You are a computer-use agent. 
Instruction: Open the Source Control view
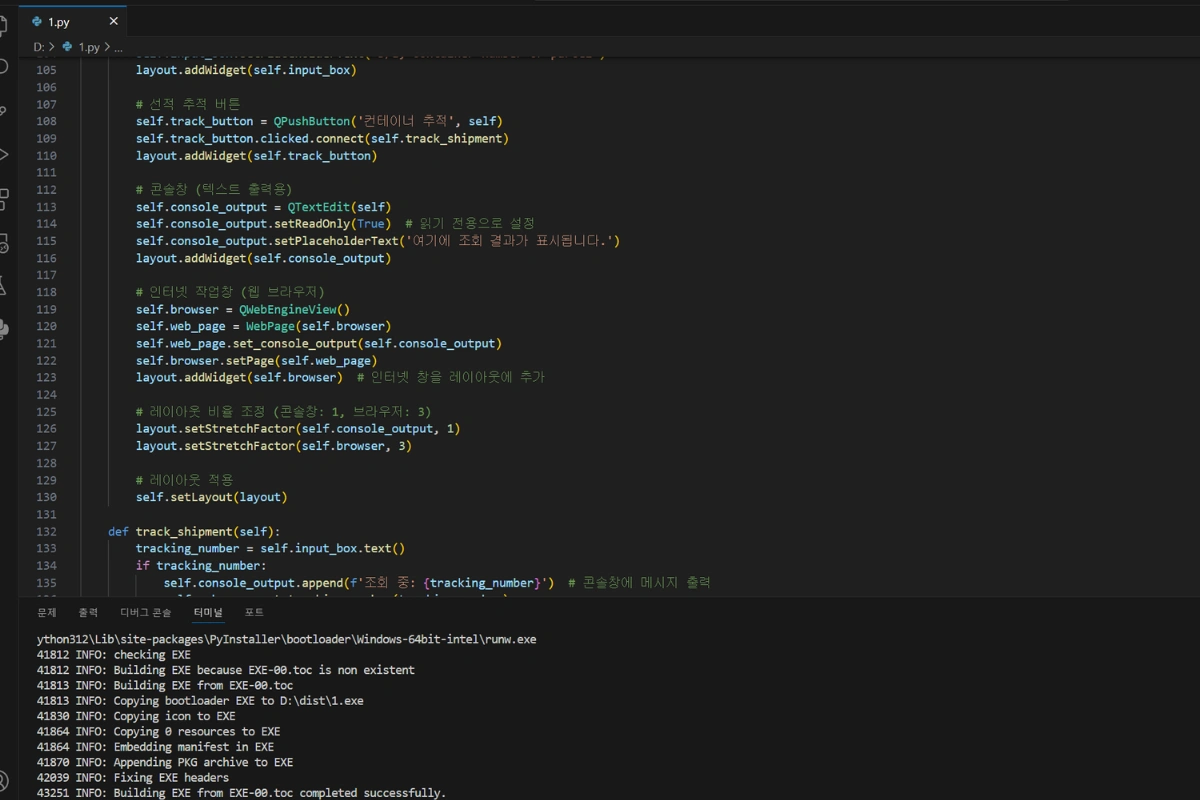(x=3, y=111)
